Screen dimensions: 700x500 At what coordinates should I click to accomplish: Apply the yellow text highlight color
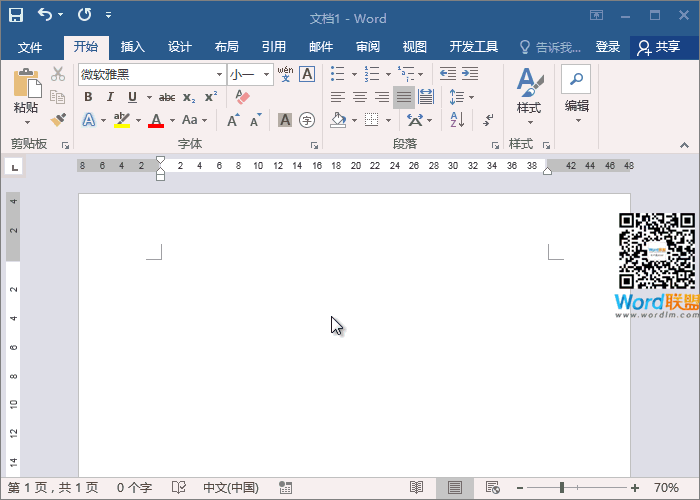(122, 120)
